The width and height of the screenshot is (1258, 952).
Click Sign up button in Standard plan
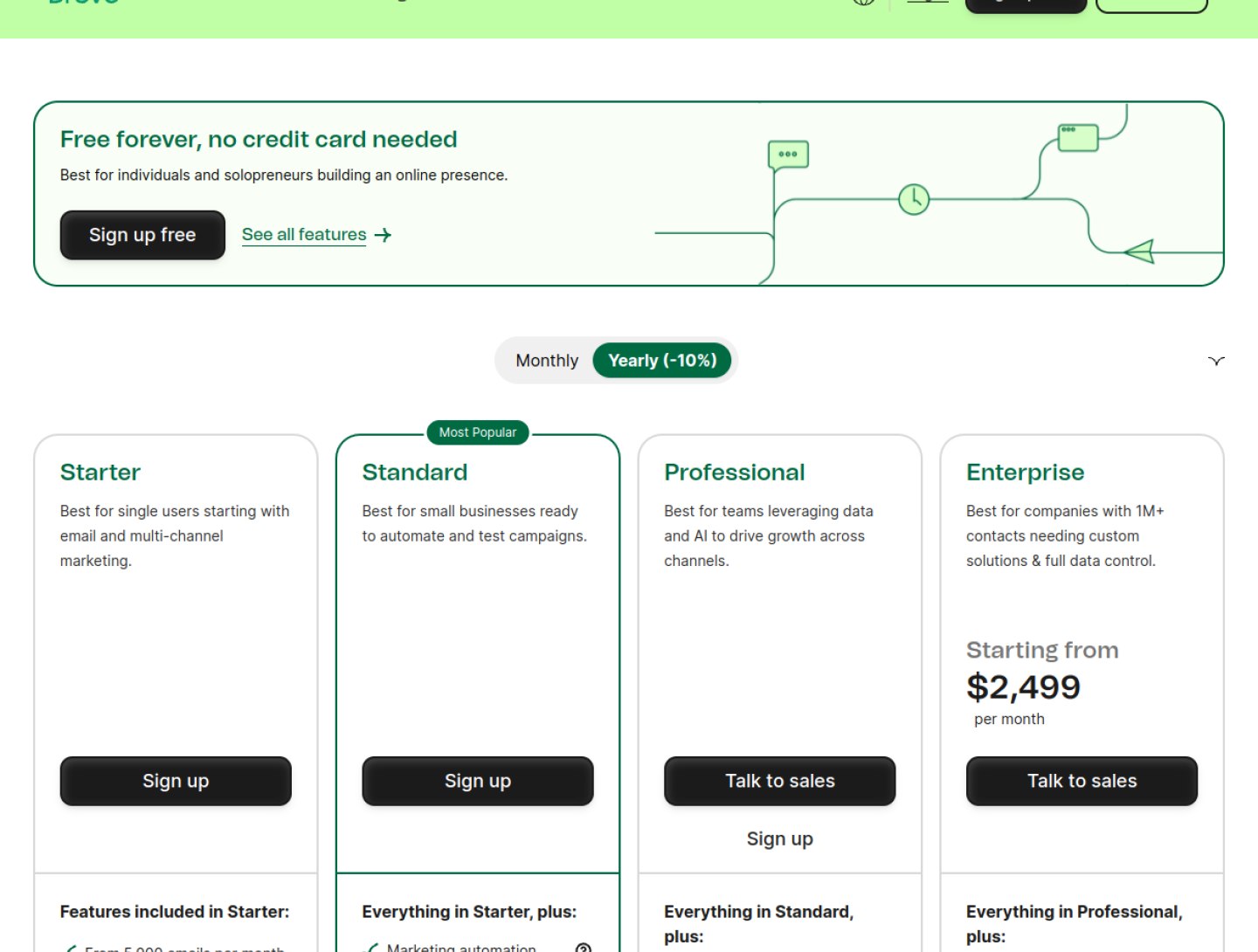478,781
